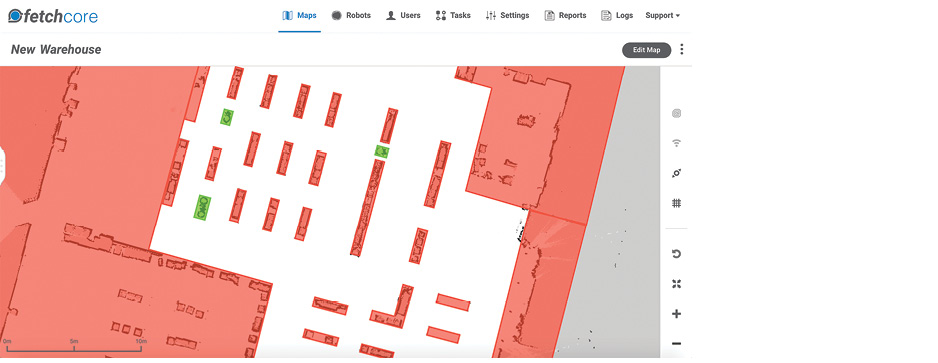The width and height of the screenshot is (938, 363).
Task: Toggle the grid overlay icon
Action: tap(677, 203)
